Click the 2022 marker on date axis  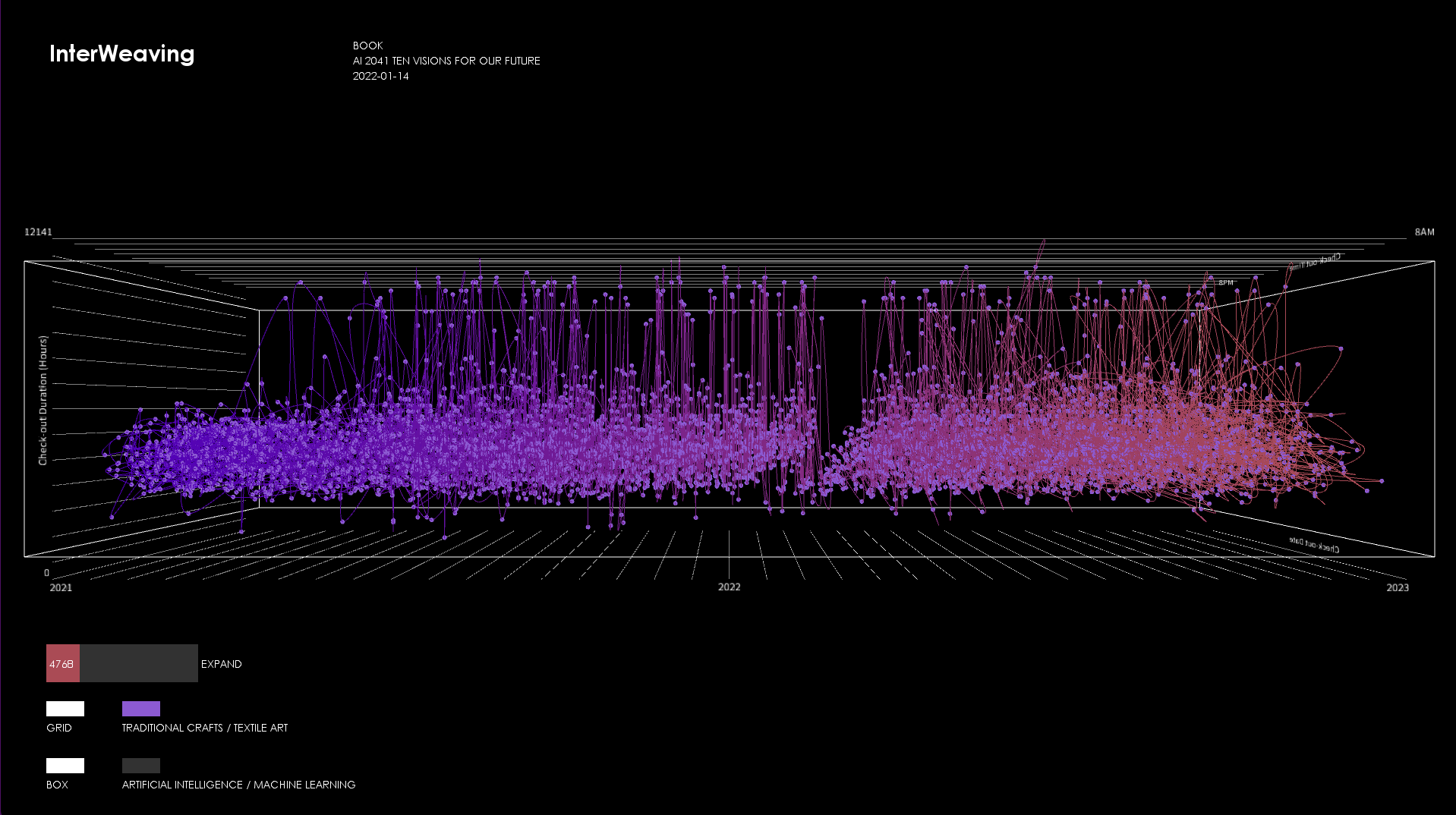[x=729, y=587]
